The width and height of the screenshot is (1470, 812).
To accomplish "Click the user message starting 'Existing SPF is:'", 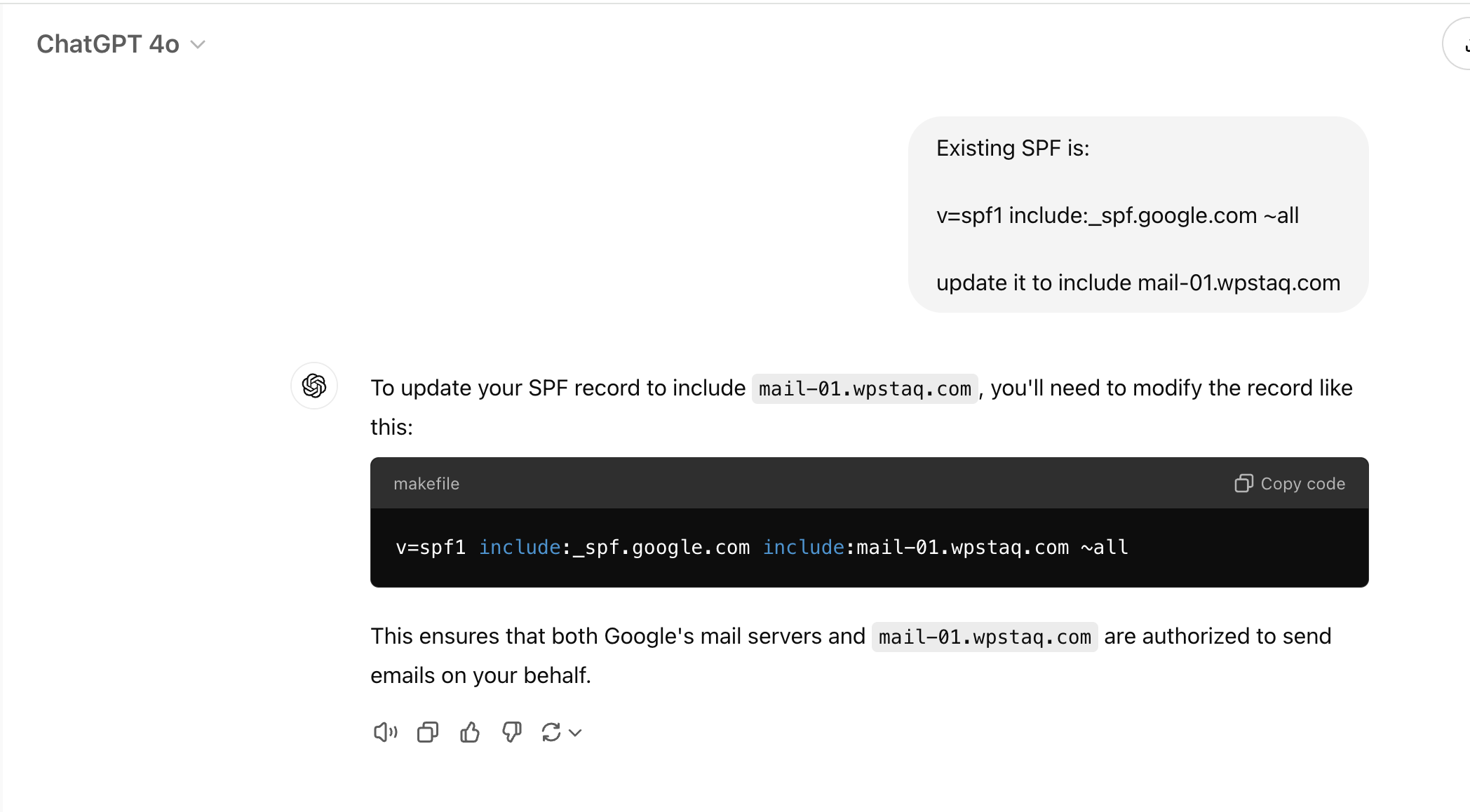I will click(x=1013, y=148).
